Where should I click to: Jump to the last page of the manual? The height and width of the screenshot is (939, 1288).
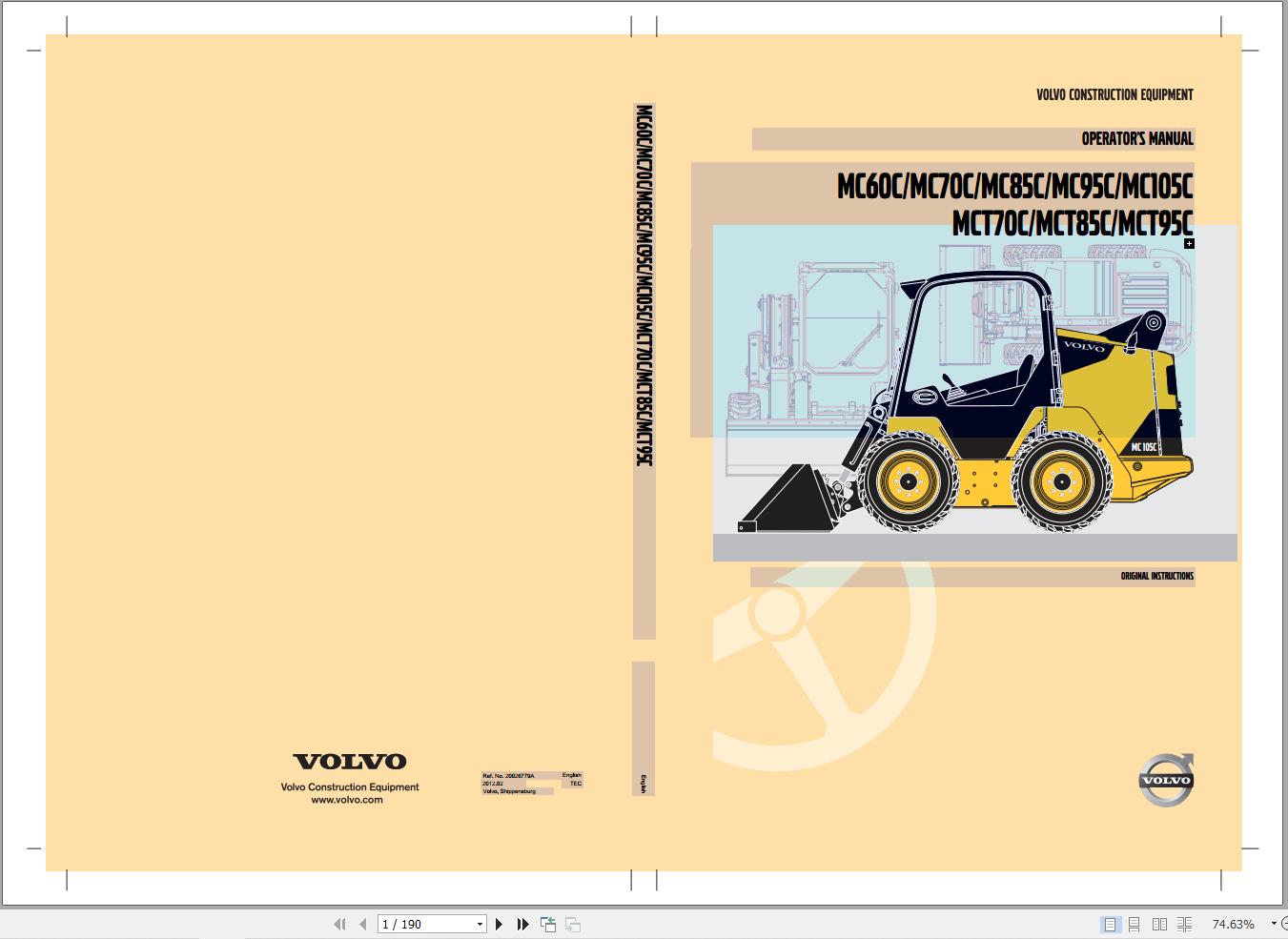click(522, 924)
